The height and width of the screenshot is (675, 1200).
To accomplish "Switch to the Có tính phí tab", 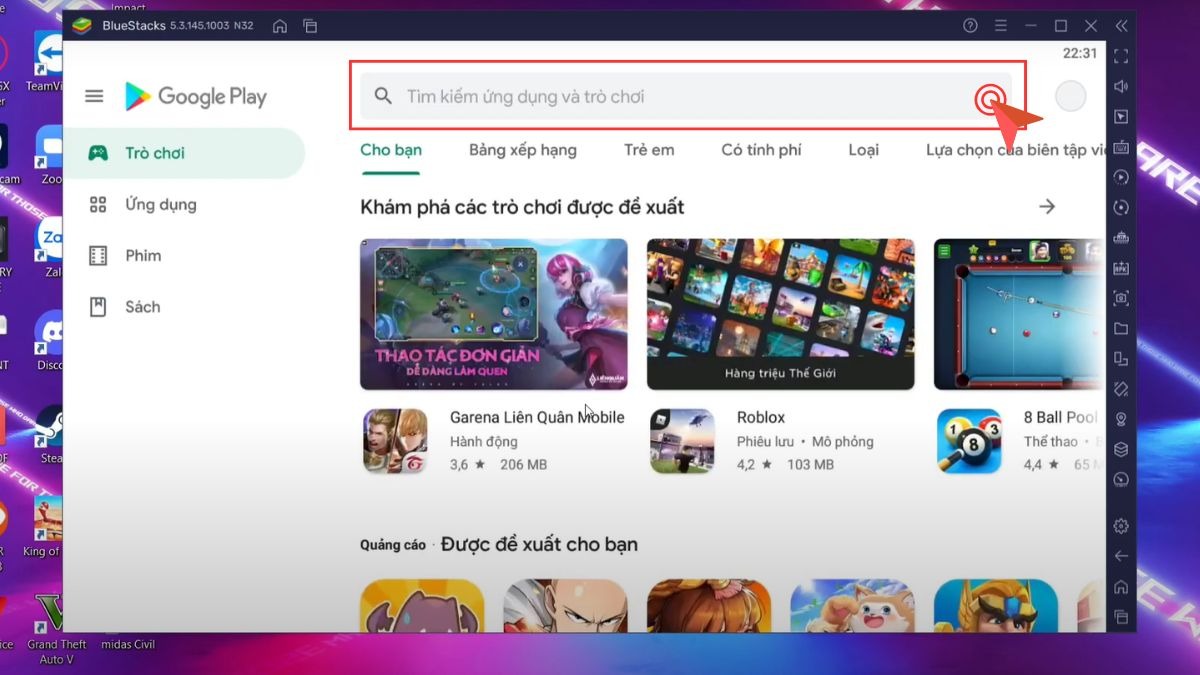I will (x=761, y=150).
